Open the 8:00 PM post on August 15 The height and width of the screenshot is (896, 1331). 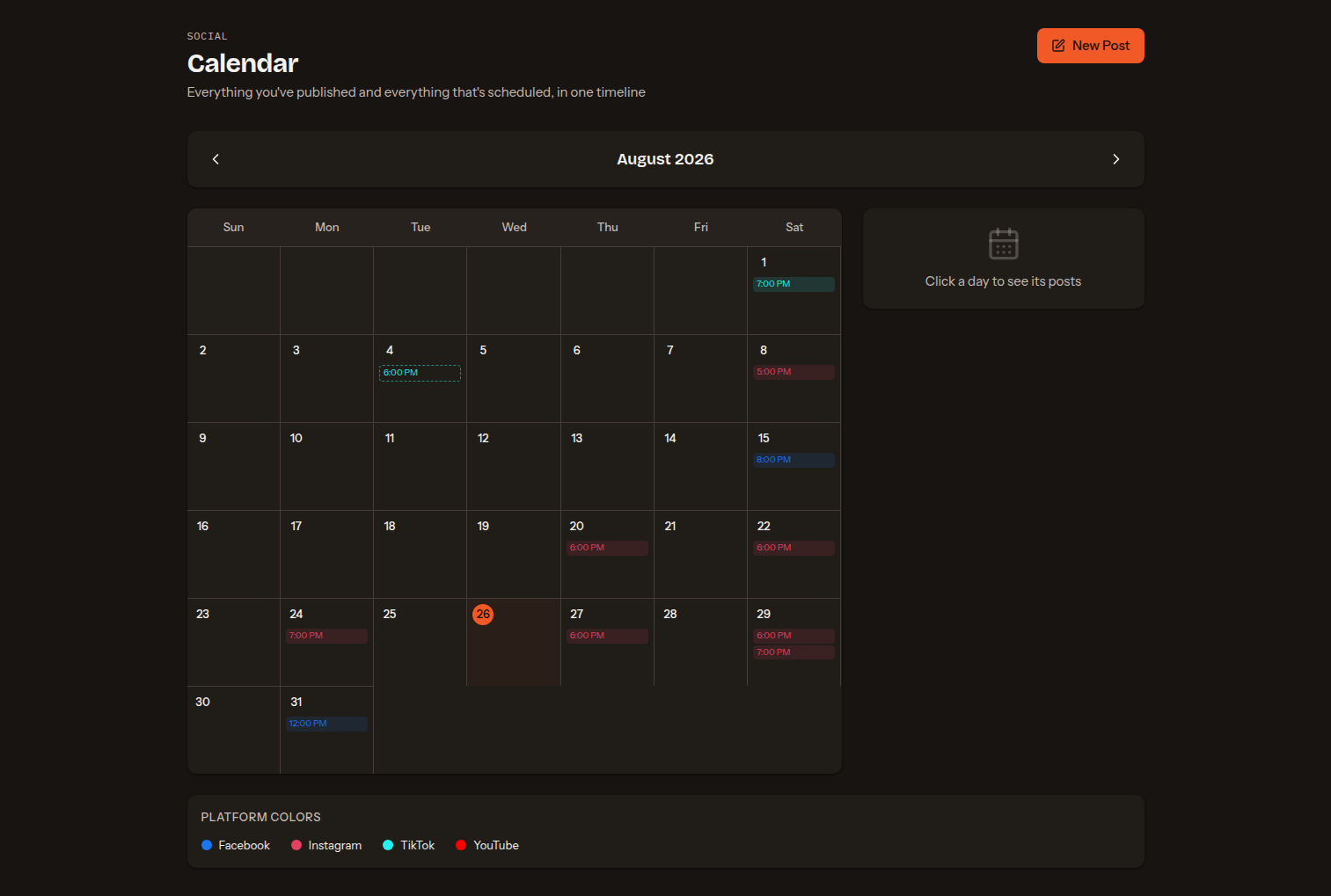pos(793,460)
